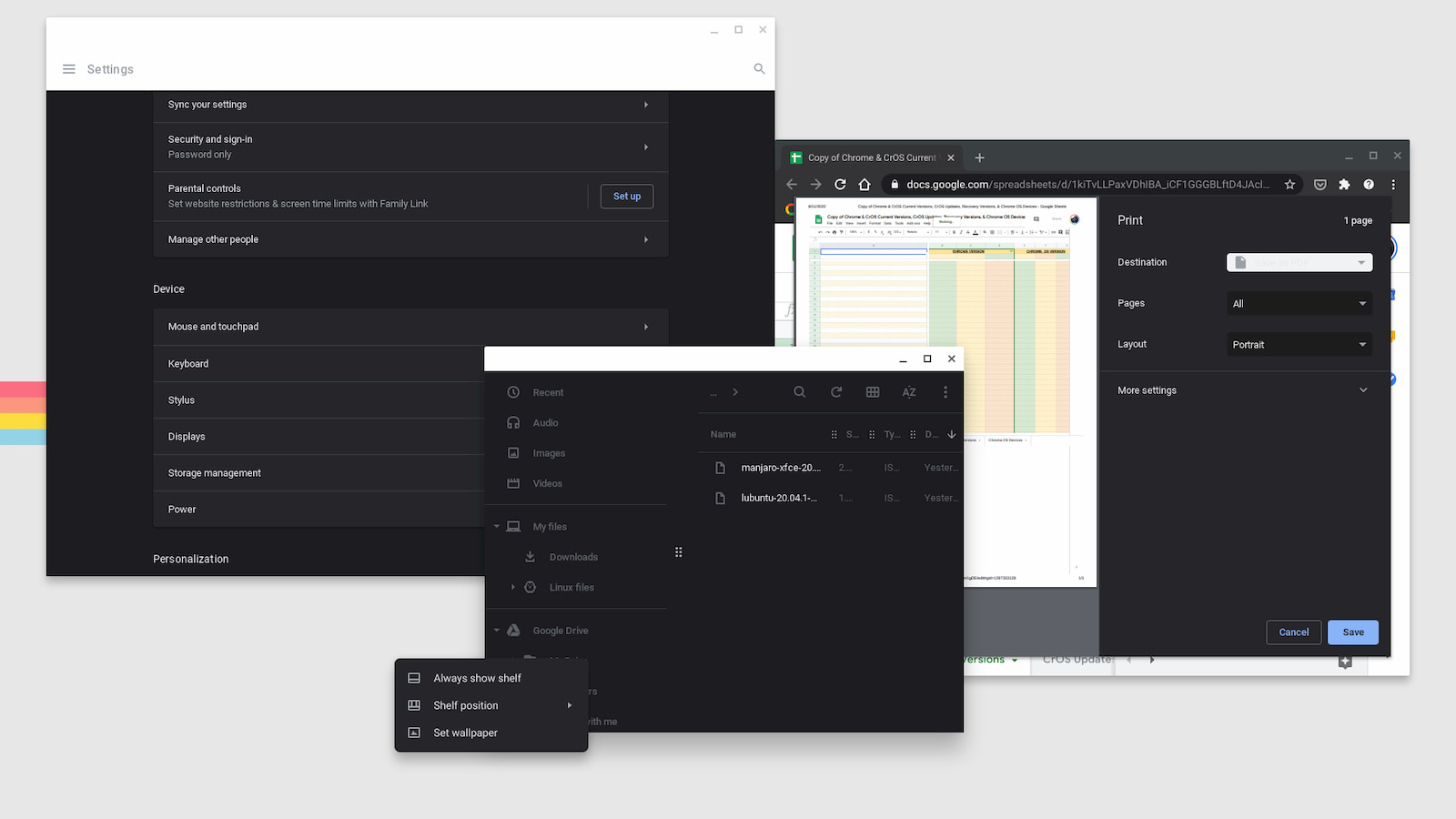
Task: Open Files window three-dot more menu
Action: point(945,392)
